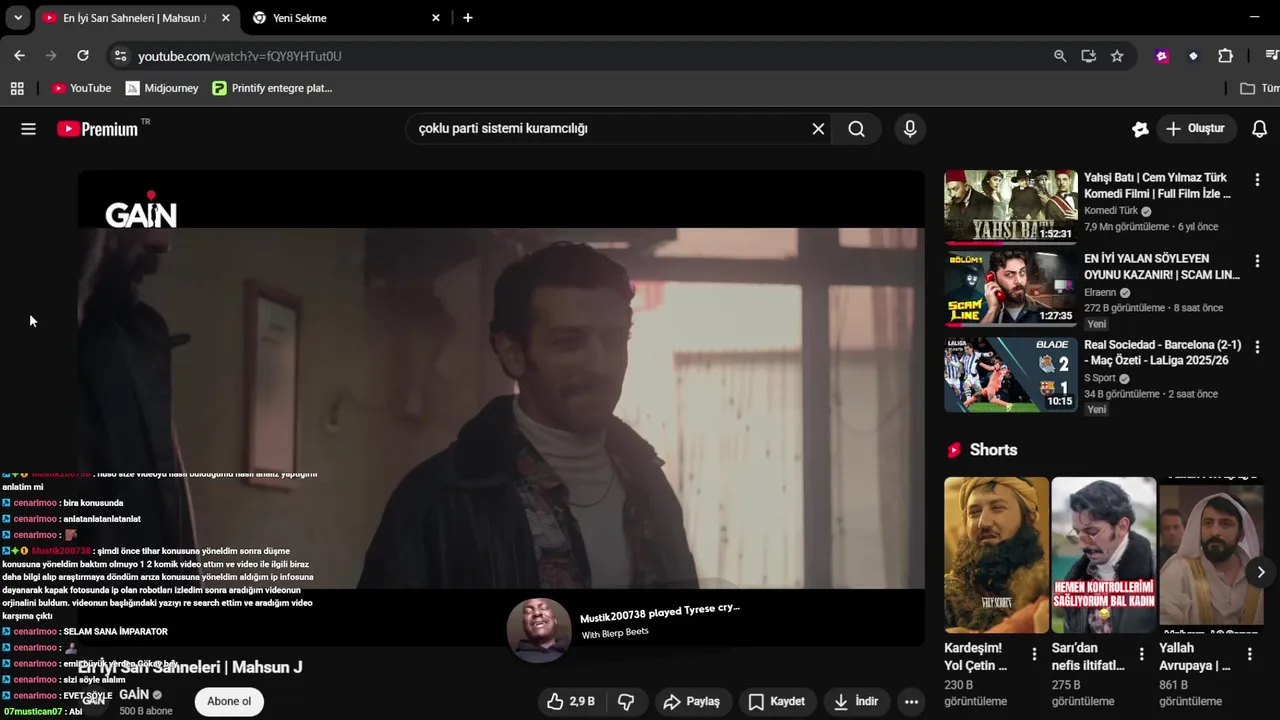
Task: Open options for Sarı'dan nefis short
Action: [x=1142, y=654]
